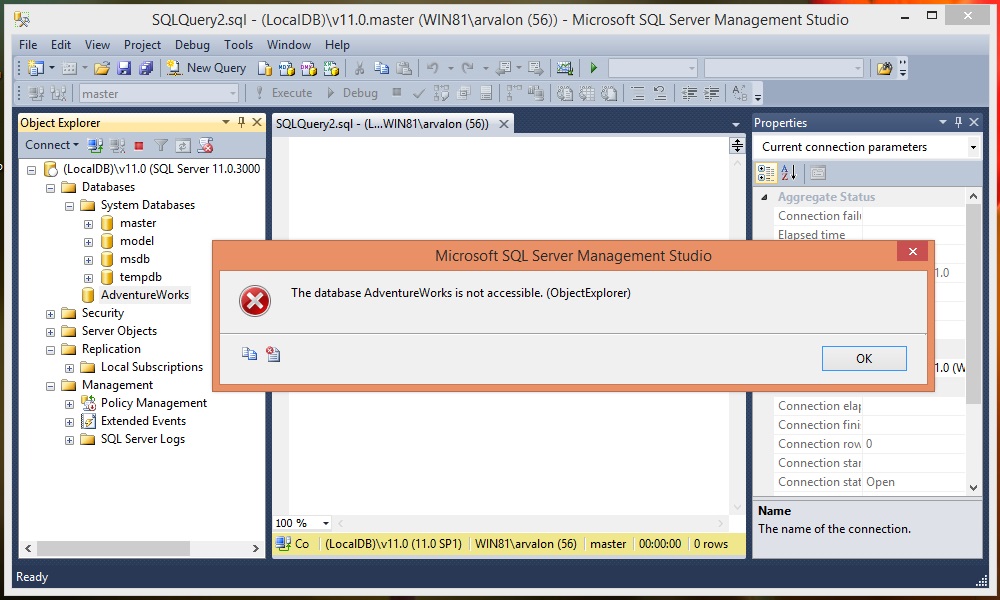This screenshot has height=600, width=1000.
Task: Open the View menu
Action: coord(98,45)
